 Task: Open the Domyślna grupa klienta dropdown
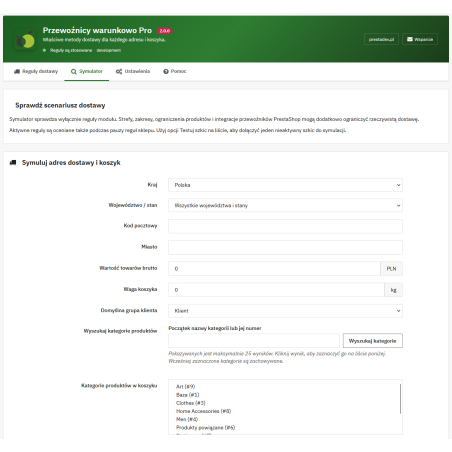(x=285, y=311)
